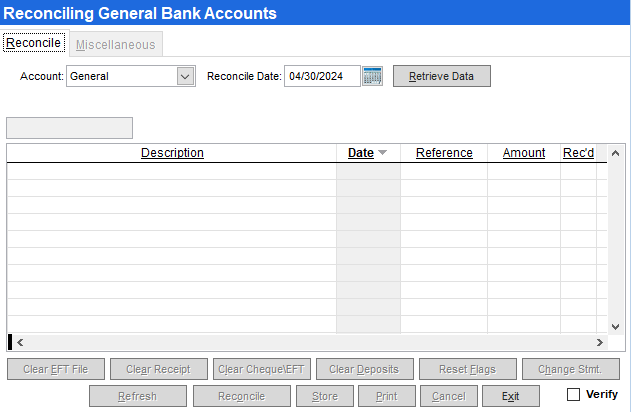
Task: Click the Clear Cheque\EFT button
Action: point(262,369)
